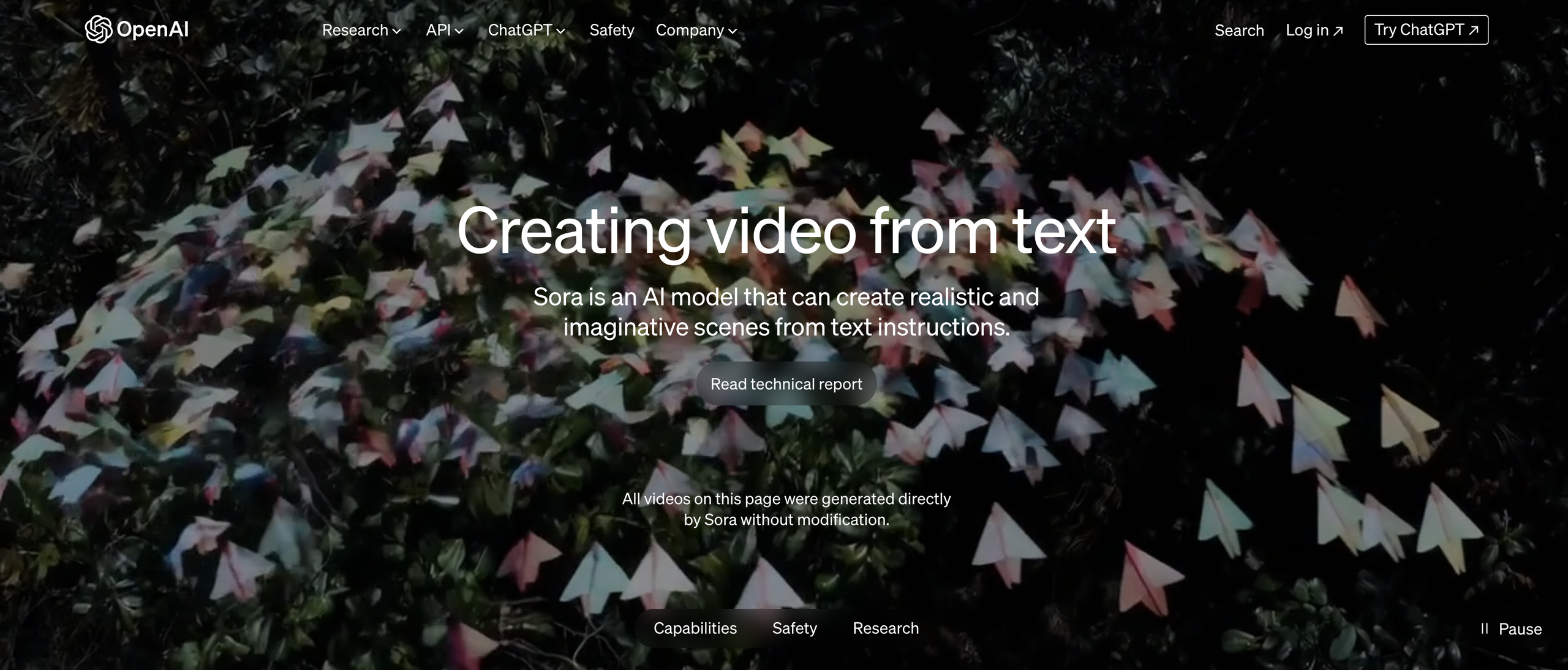
Task: Open the Safety navigation item
Action: tap(611, 30)
